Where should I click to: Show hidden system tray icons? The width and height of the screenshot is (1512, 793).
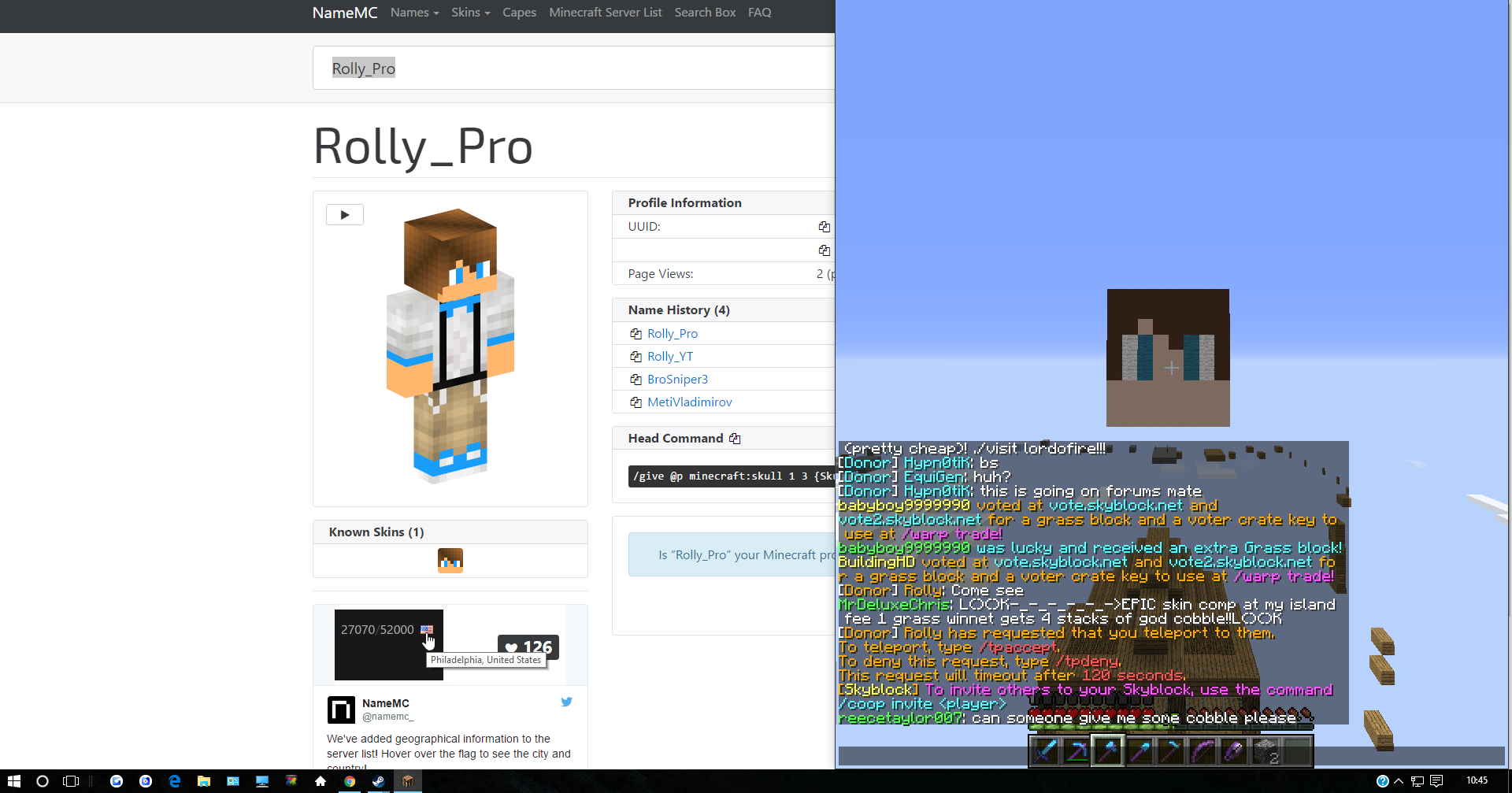click(1399, 781)
